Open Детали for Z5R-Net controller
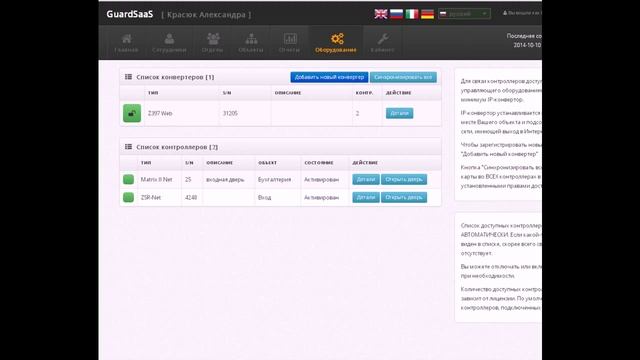The width and height of the screenshot is (640, 360). [x=366, y=197]
